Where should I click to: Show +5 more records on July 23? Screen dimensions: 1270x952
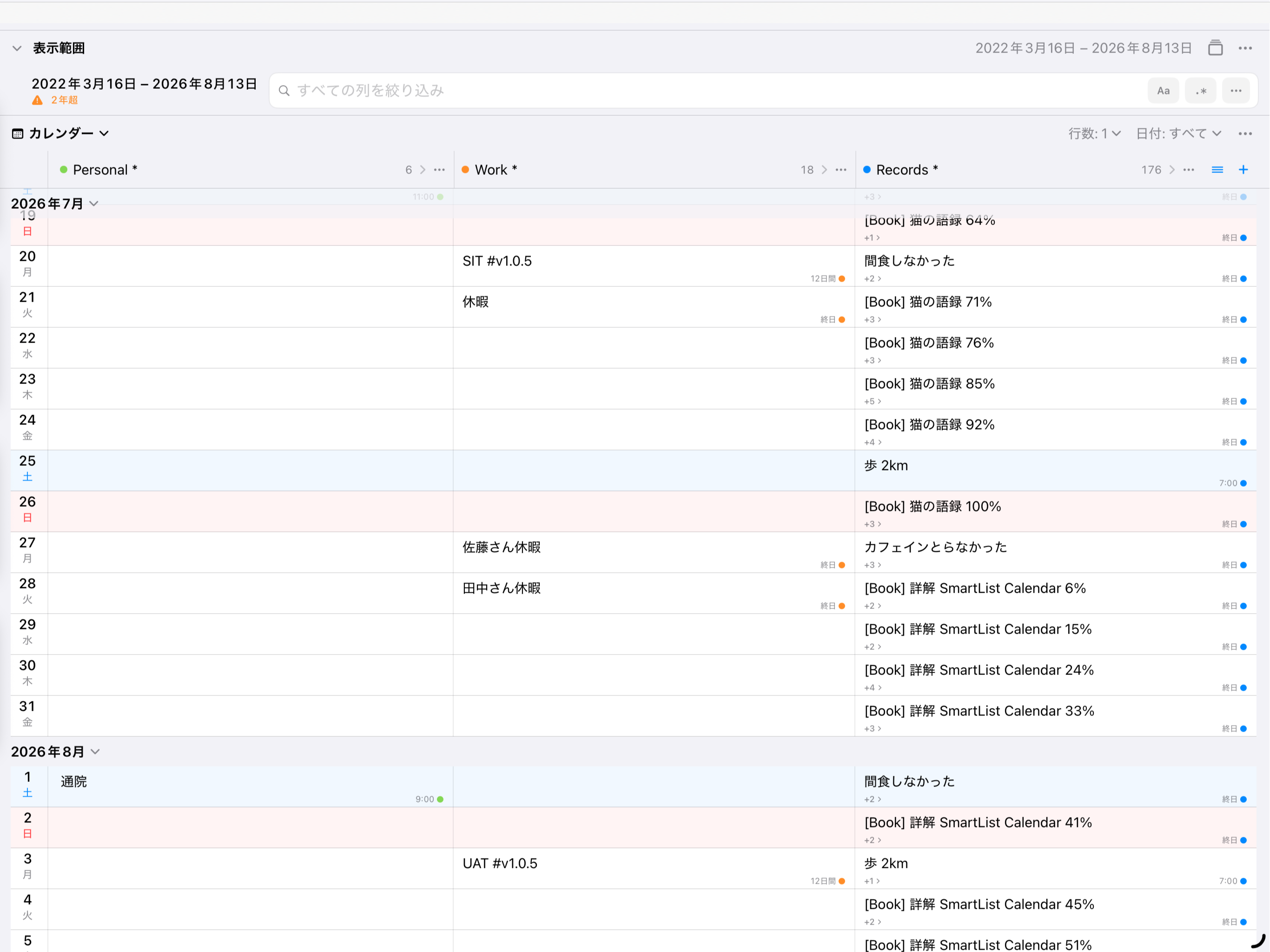pyautogui.click(x=872, y=402)
